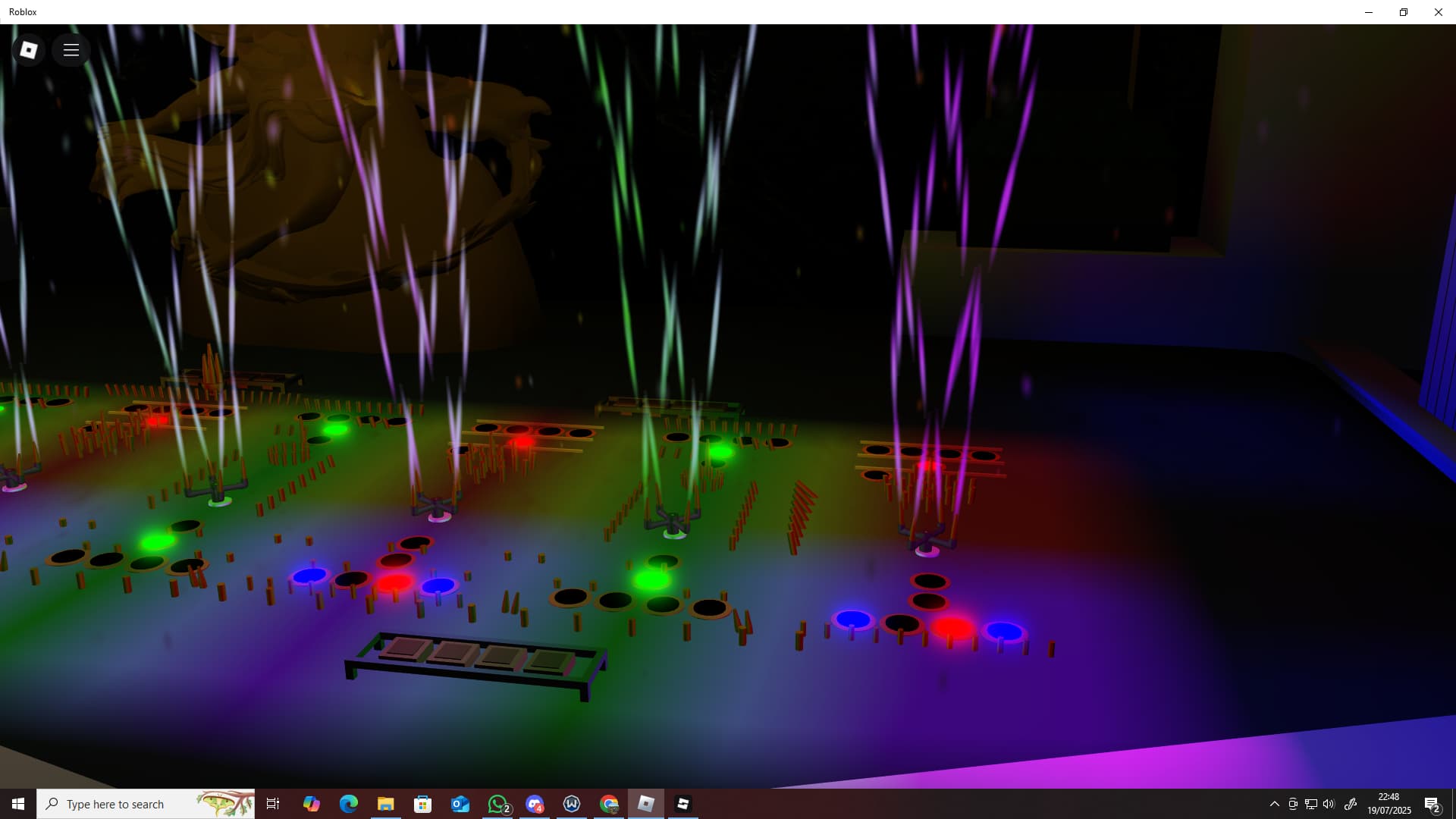Open Outlook from the taskbar
This screenshot has height=819, width=1456.
coord(460,804)
